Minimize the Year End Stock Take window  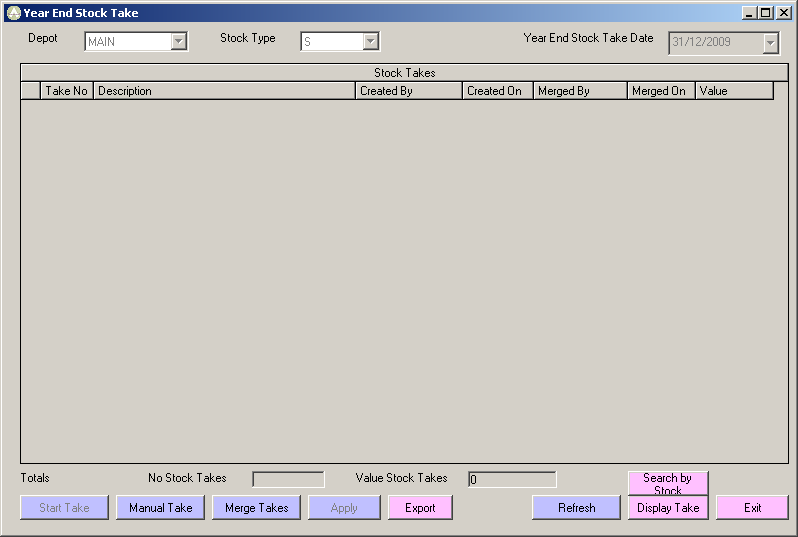(748, 13)
